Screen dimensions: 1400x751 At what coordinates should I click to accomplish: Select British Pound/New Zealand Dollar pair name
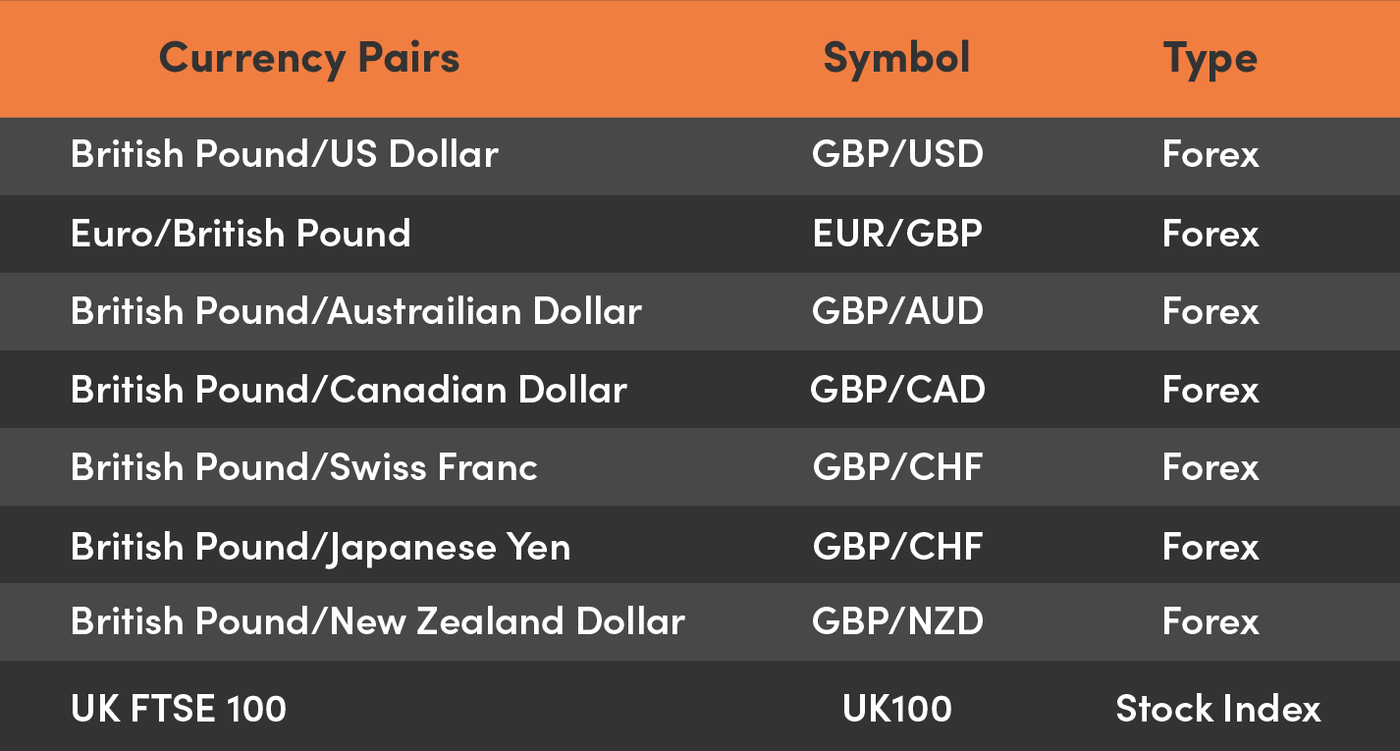coord(377,622)
